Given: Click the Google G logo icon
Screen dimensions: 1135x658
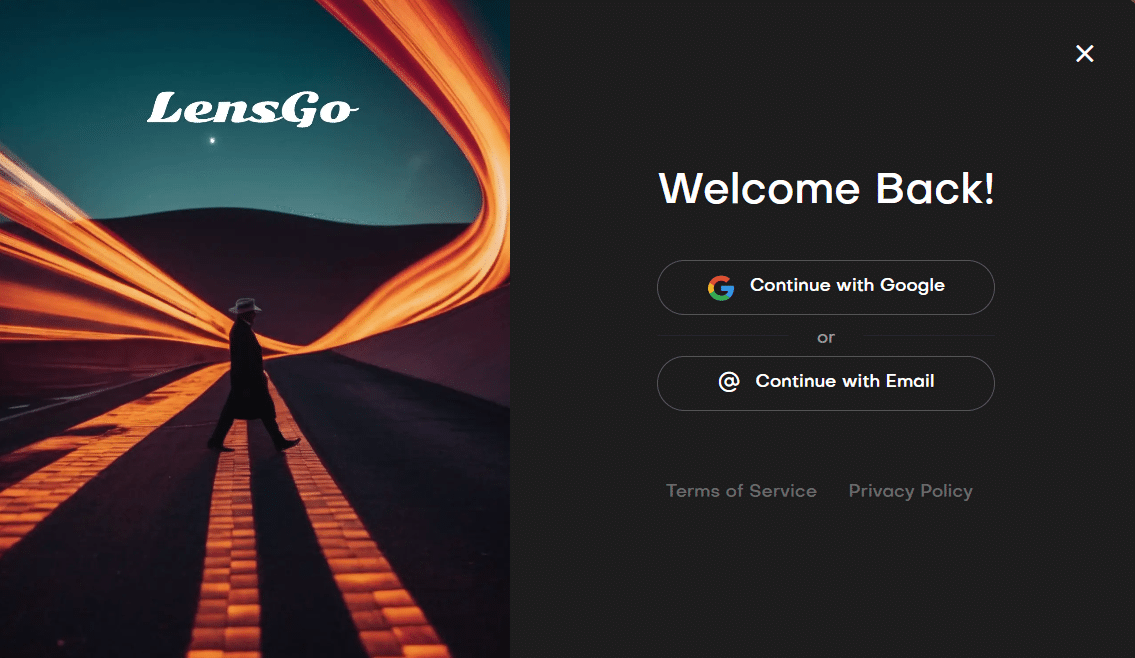Looking at the screenshot, I should pos(721,287).
